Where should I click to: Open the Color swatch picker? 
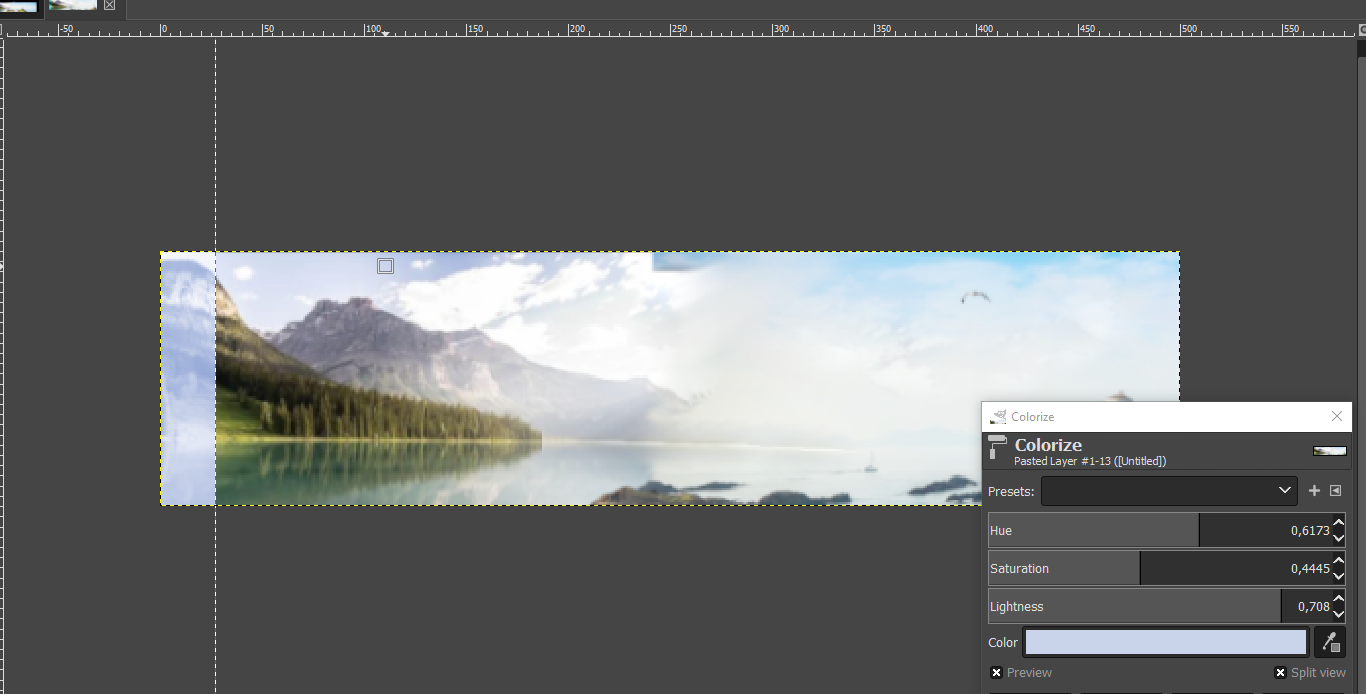1166,642
